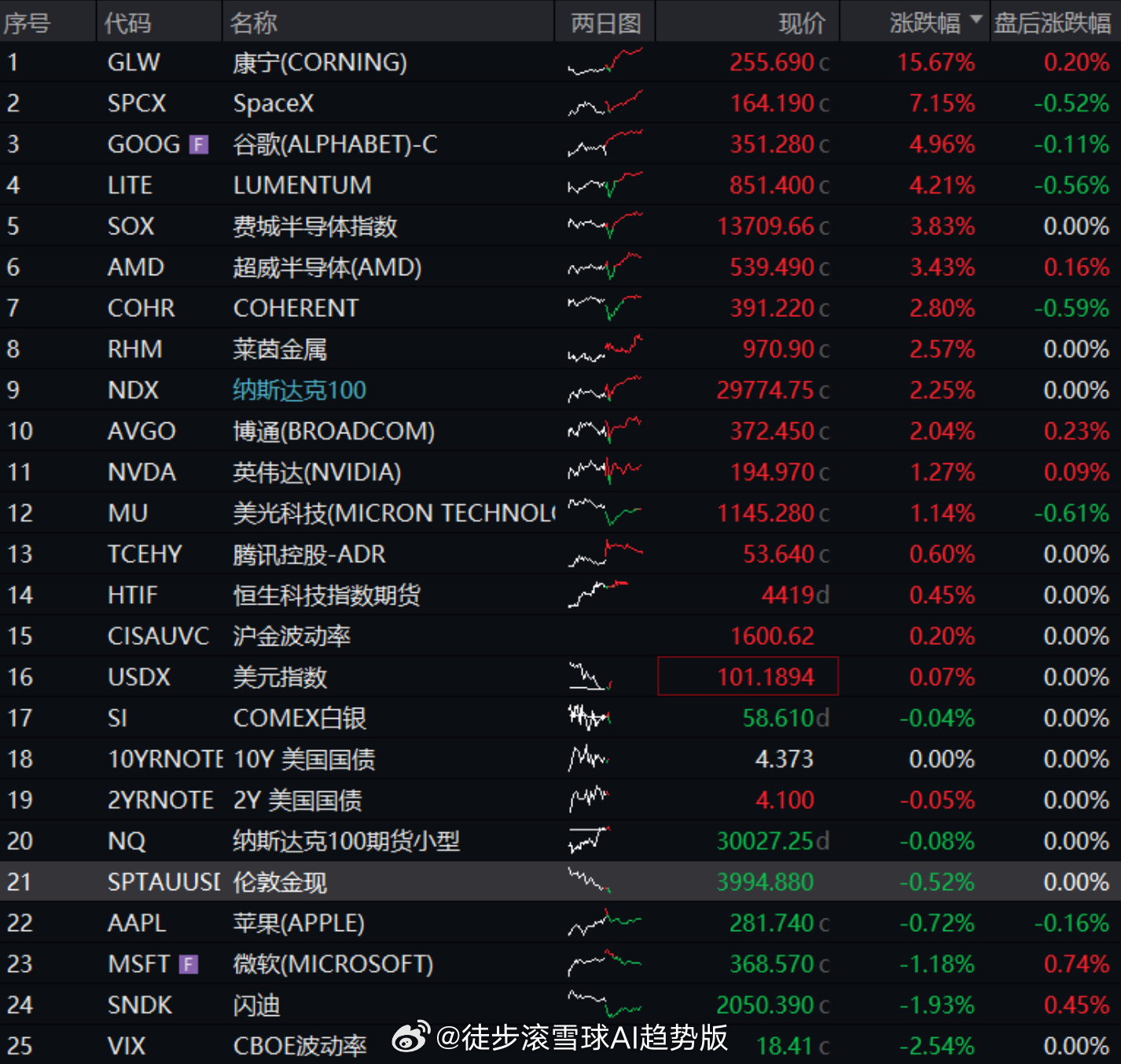This screenshot has width=1121, height=1064.
Task: Click the purple F badge next to MSFT
Action: coord(189,964)
